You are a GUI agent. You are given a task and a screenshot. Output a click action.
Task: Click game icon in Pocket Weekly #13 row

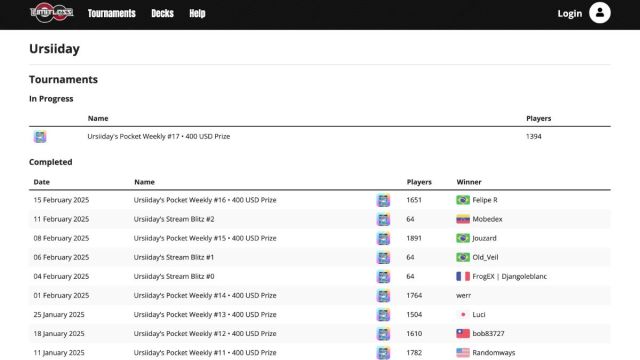(383, 315)
